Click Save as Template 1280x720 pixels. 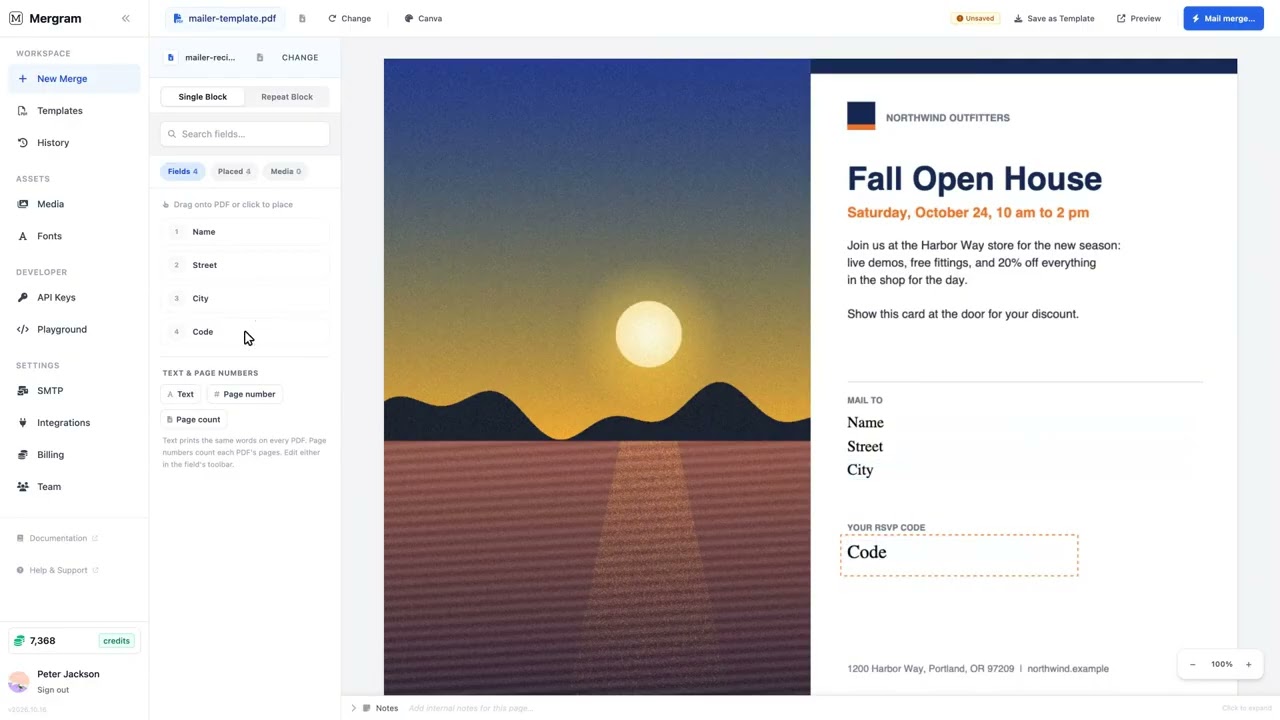1054,18
